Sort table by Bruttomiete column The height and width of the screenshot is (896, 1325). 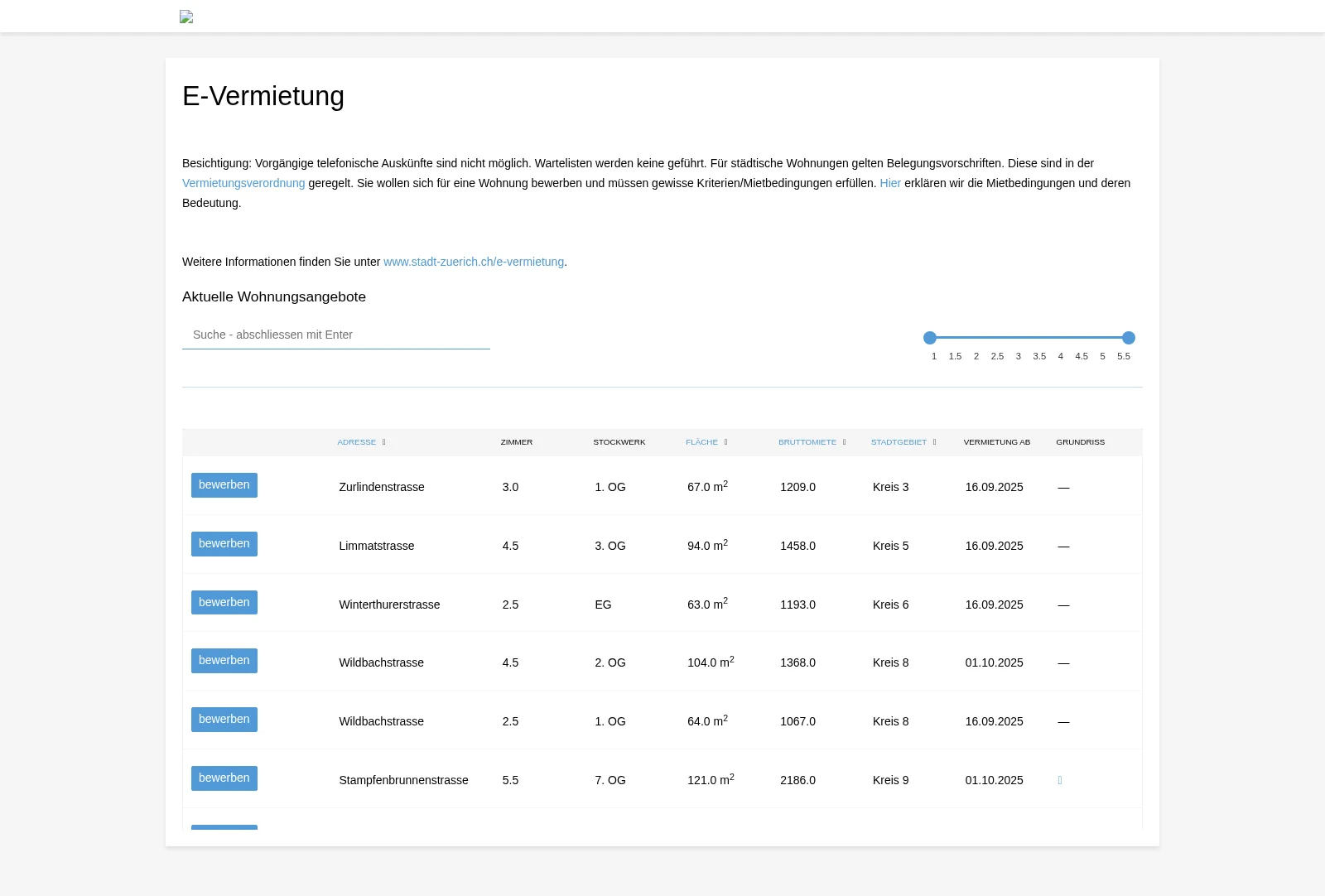(812, 442)
